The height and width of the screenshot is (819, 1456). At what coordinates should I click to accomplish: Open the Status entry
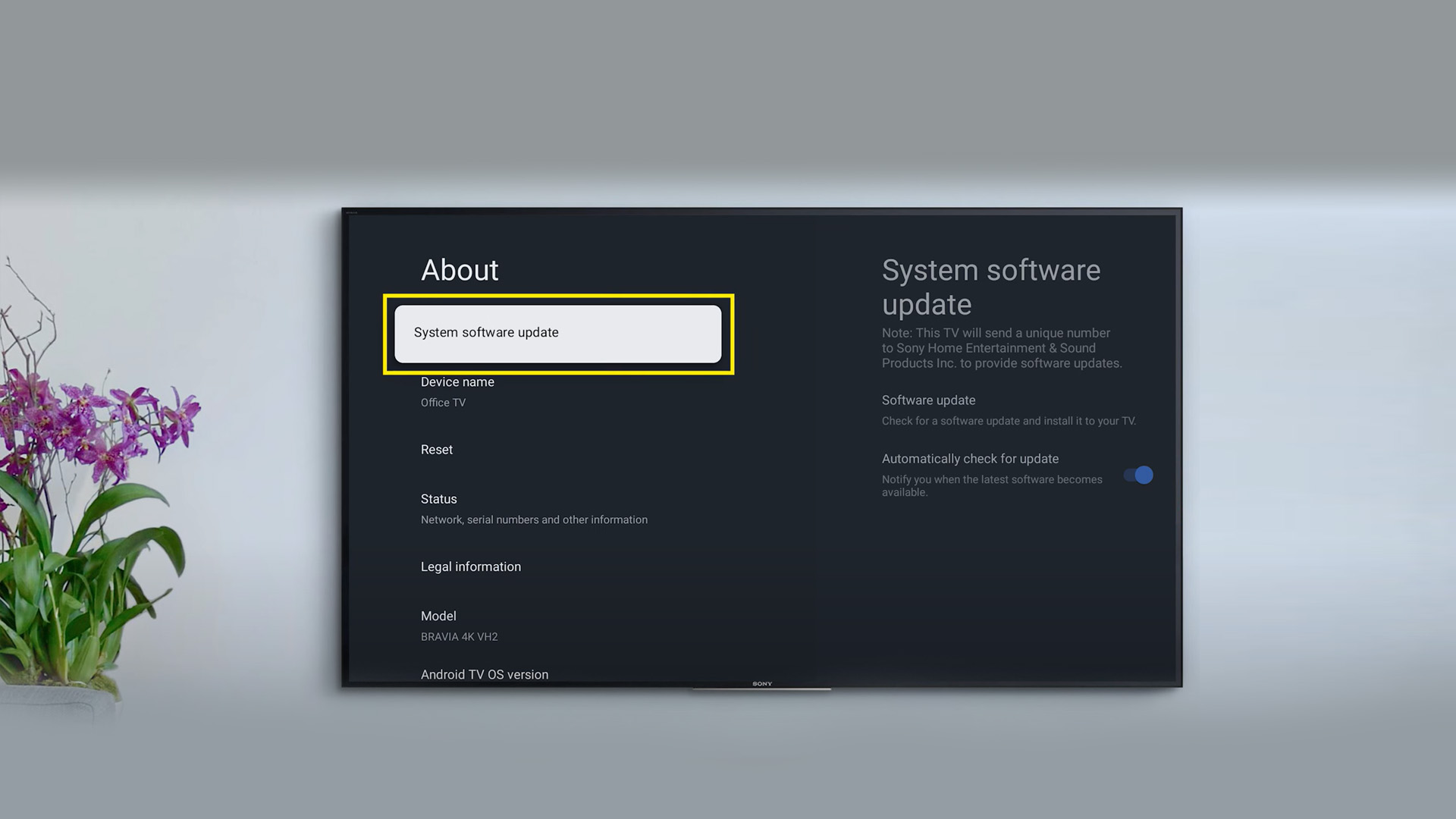click(x=439, y=499)
